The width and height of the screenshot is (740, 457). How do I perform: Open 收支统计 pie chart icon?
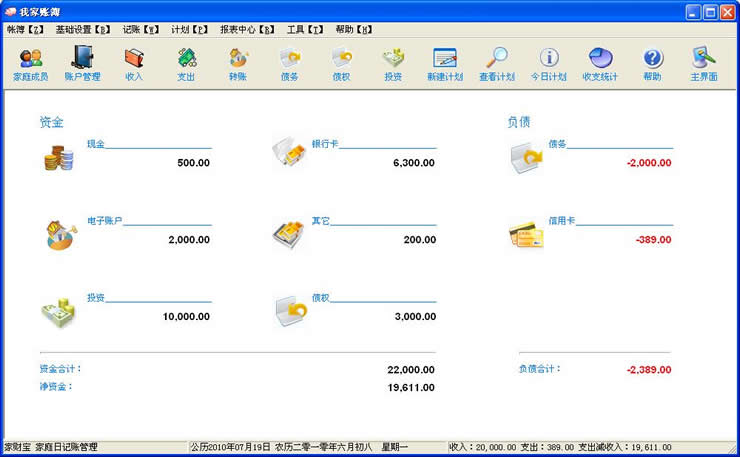tap(600, 64)
